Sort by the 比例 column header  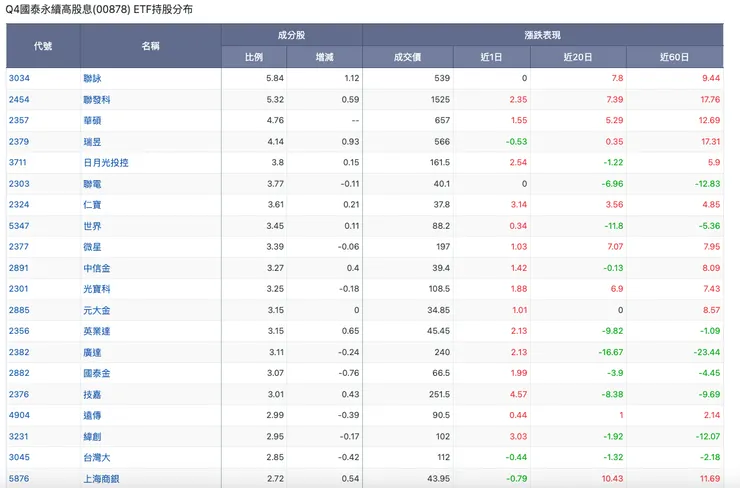[x=254, y=57]
